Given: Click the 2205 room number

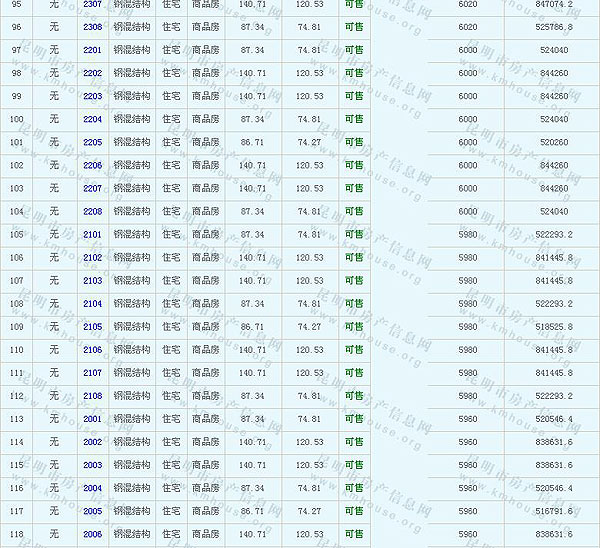Looking at the screenshot, I should (92, 142).
